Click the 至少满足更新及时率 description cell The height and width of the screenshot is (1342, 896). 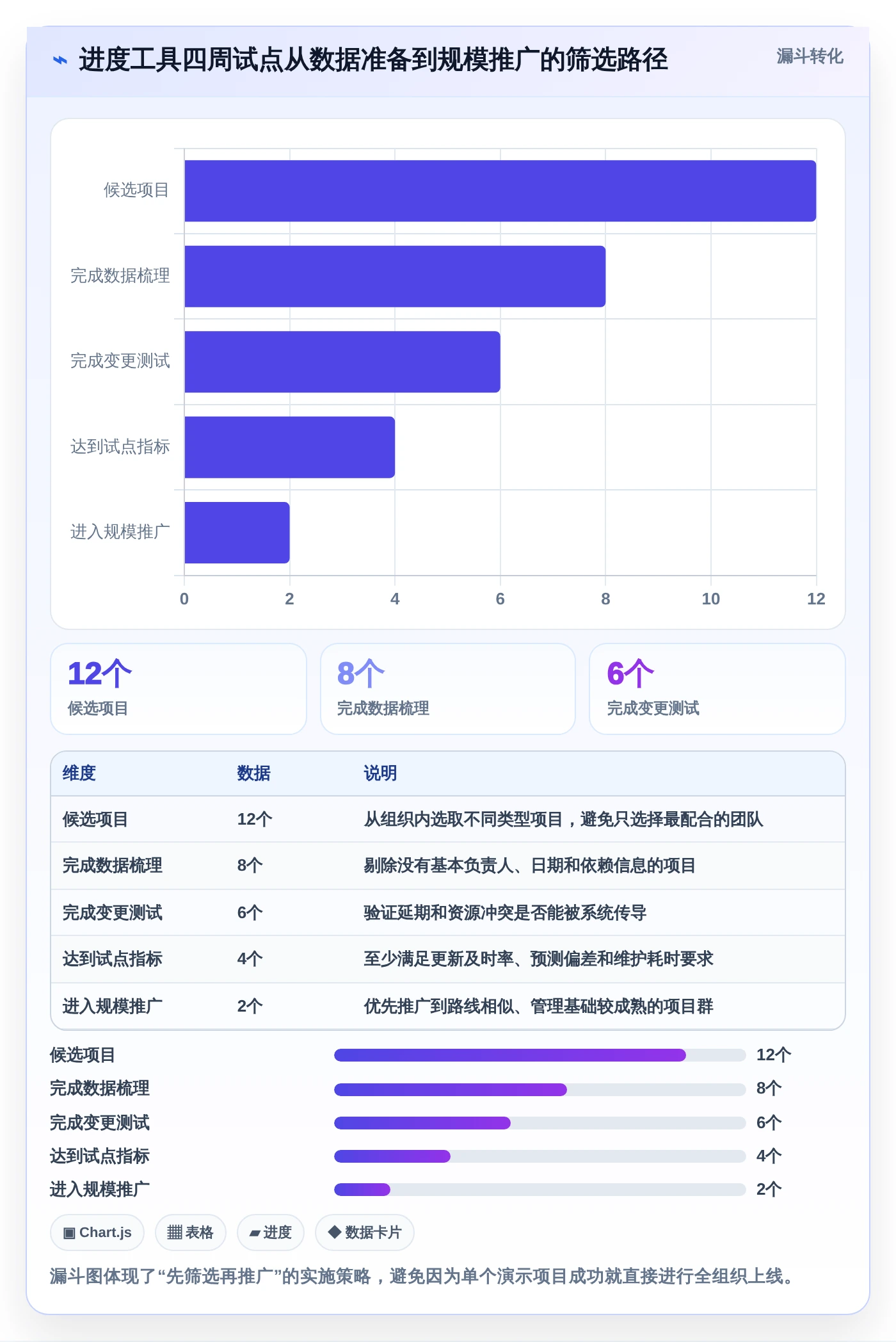click(x=538, y=959)
